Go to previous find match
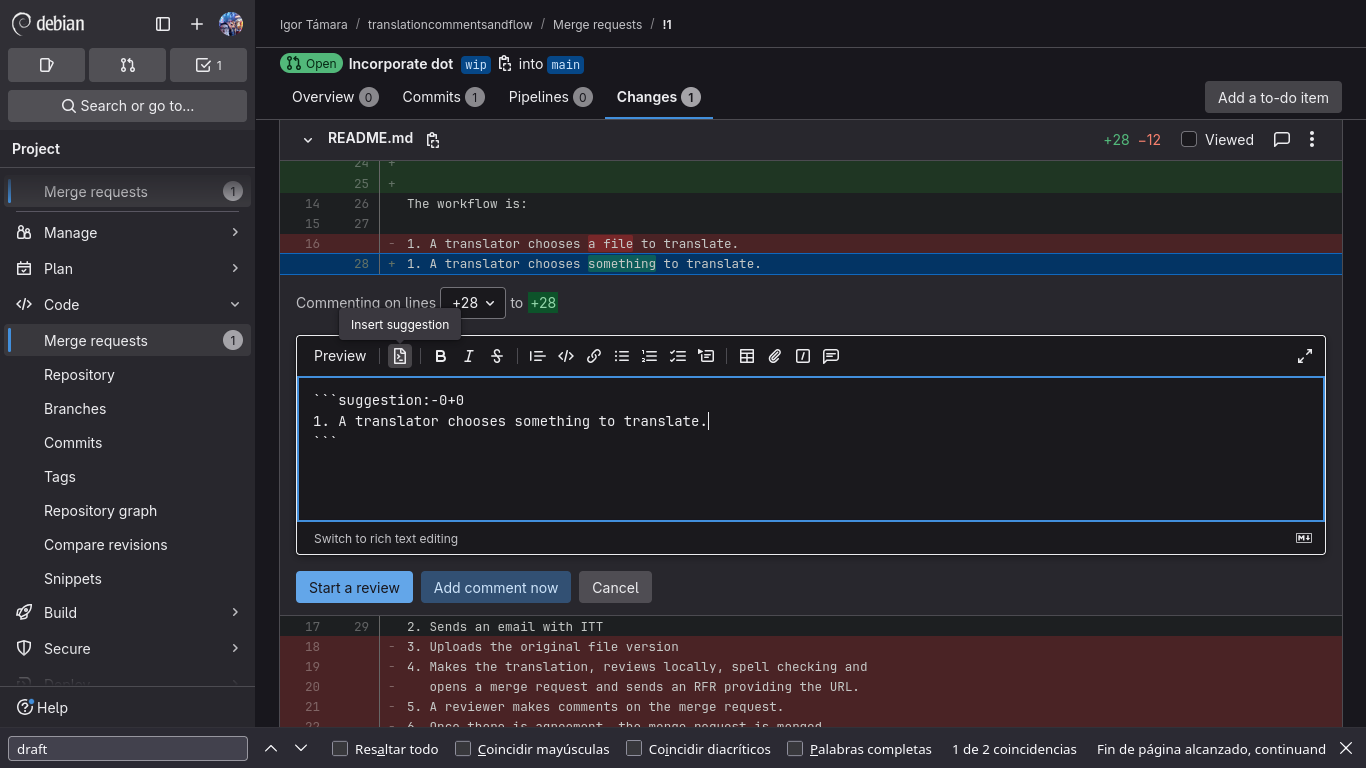 pos(270,748)
